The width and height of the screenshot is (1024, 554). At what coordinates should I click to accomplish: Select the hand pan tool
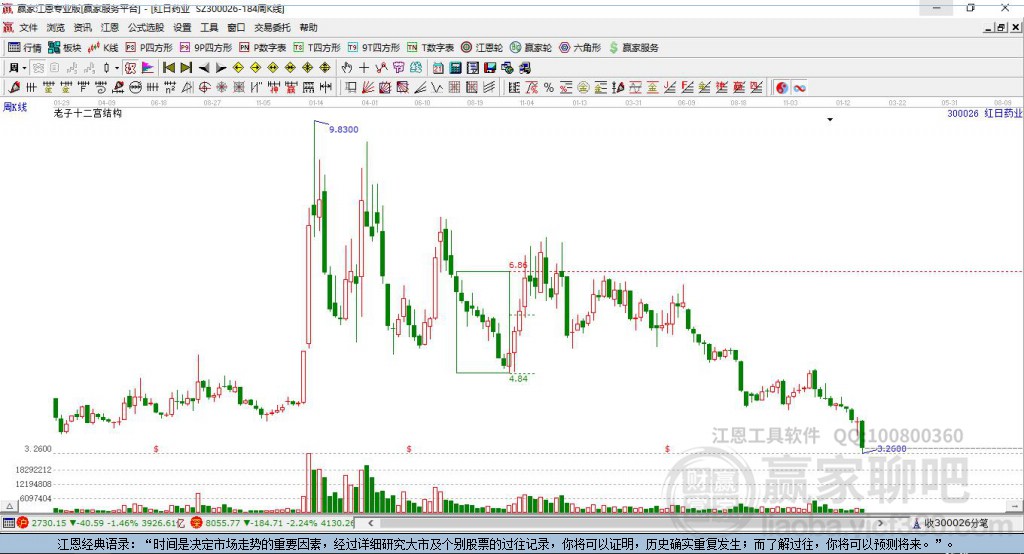coord(347,68)
